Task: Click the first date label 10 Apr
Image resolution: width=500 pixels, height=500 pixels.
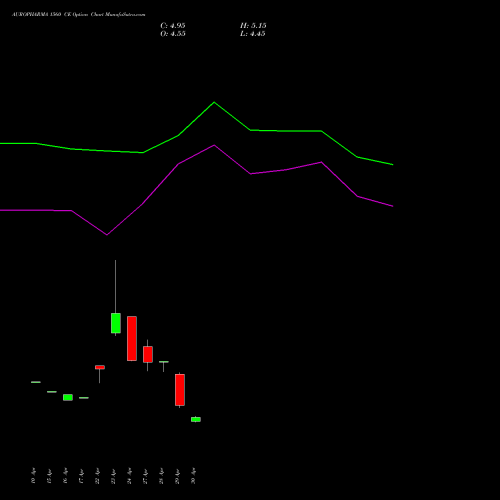Action: coord(33,476)
